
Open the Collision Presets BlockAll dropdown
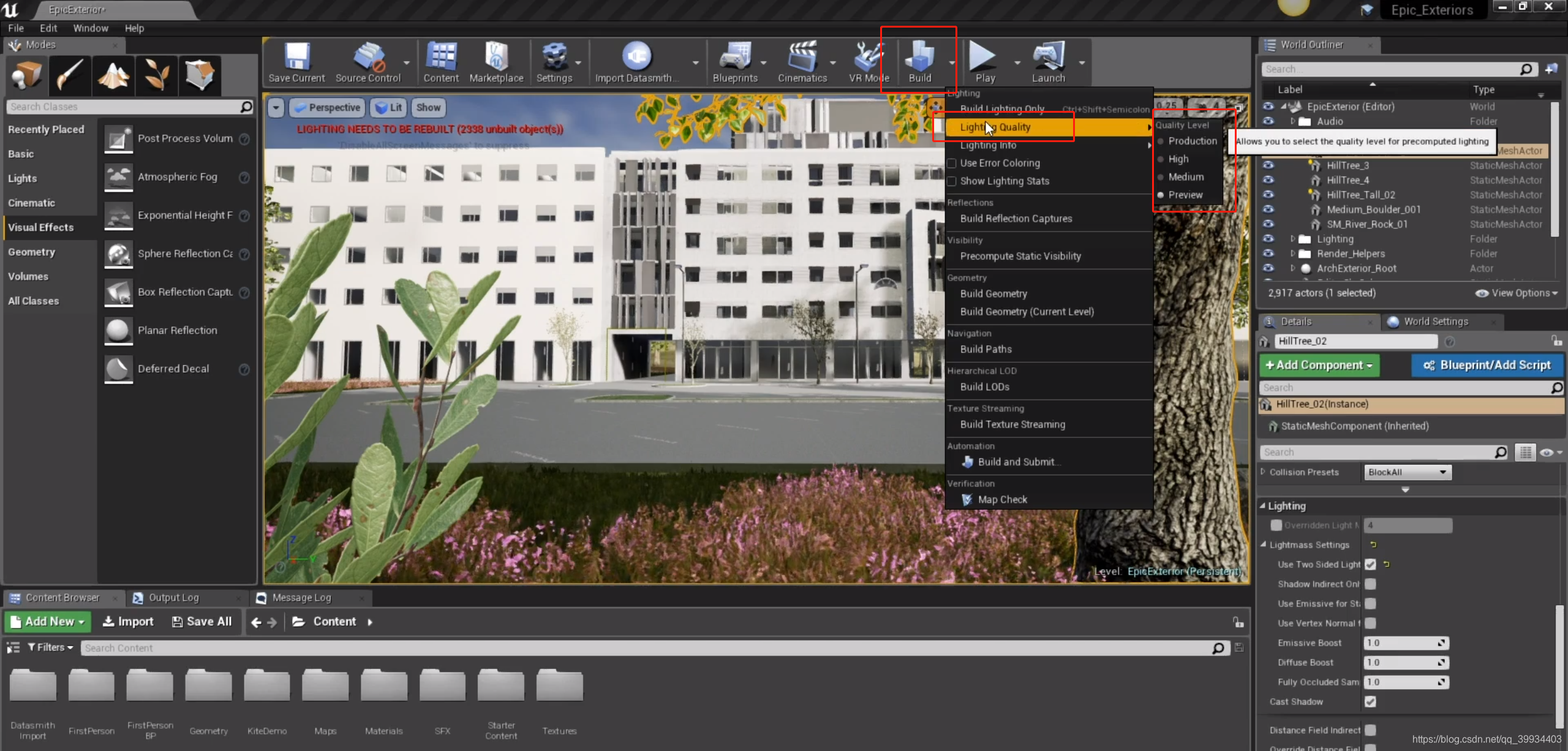pos(1408,472)
